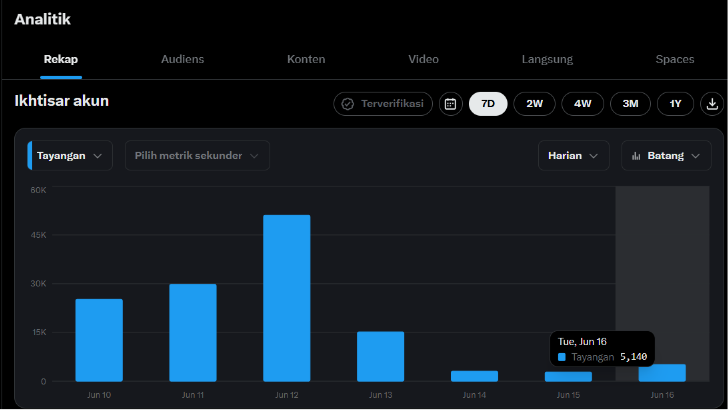Screen dimensions: 728x410
Task: Click the Jun 13 bar
Action: (380, 357)
